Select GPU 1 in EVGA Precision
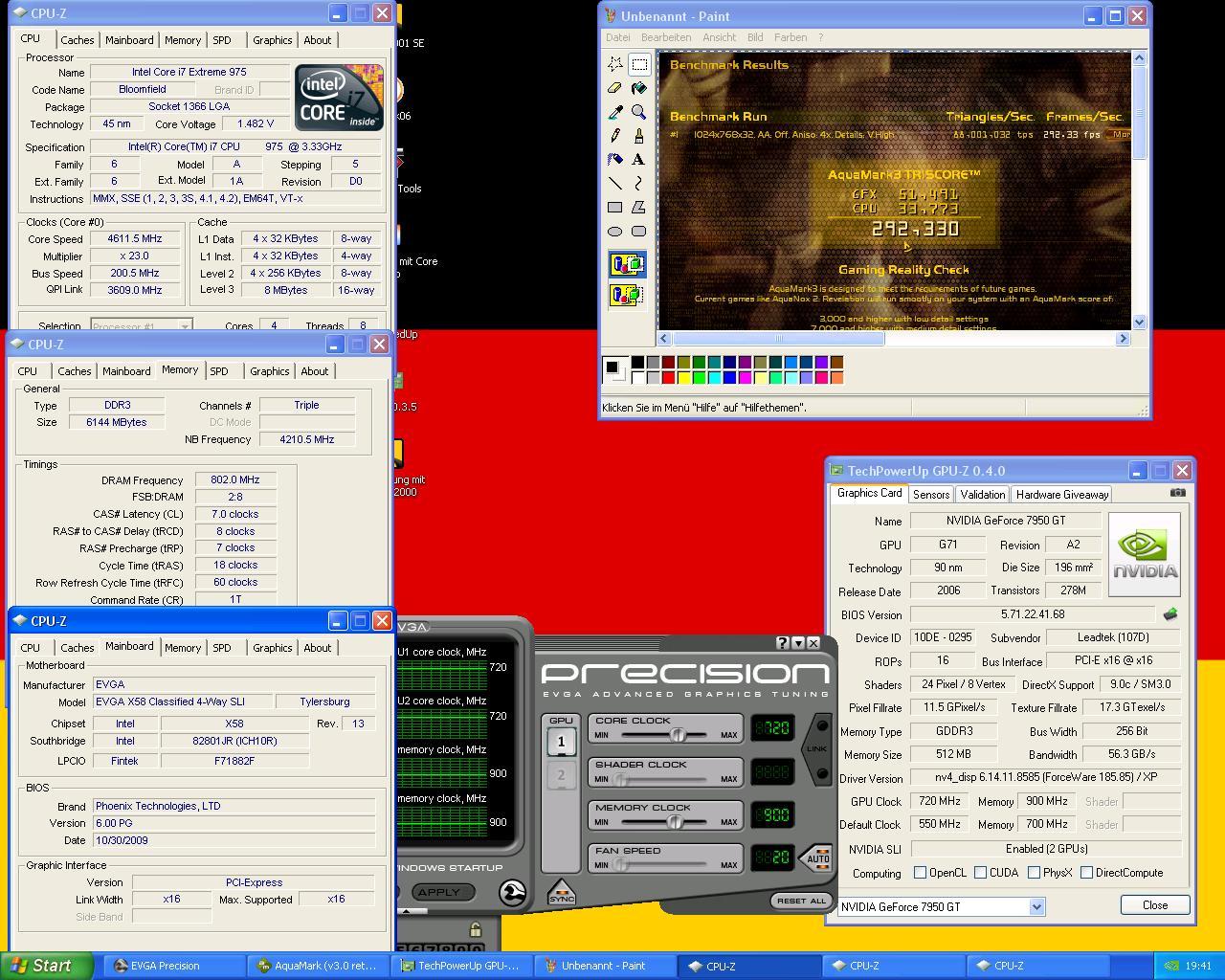The height and width of the screenshot is (980, 1225). pos(561,742)
